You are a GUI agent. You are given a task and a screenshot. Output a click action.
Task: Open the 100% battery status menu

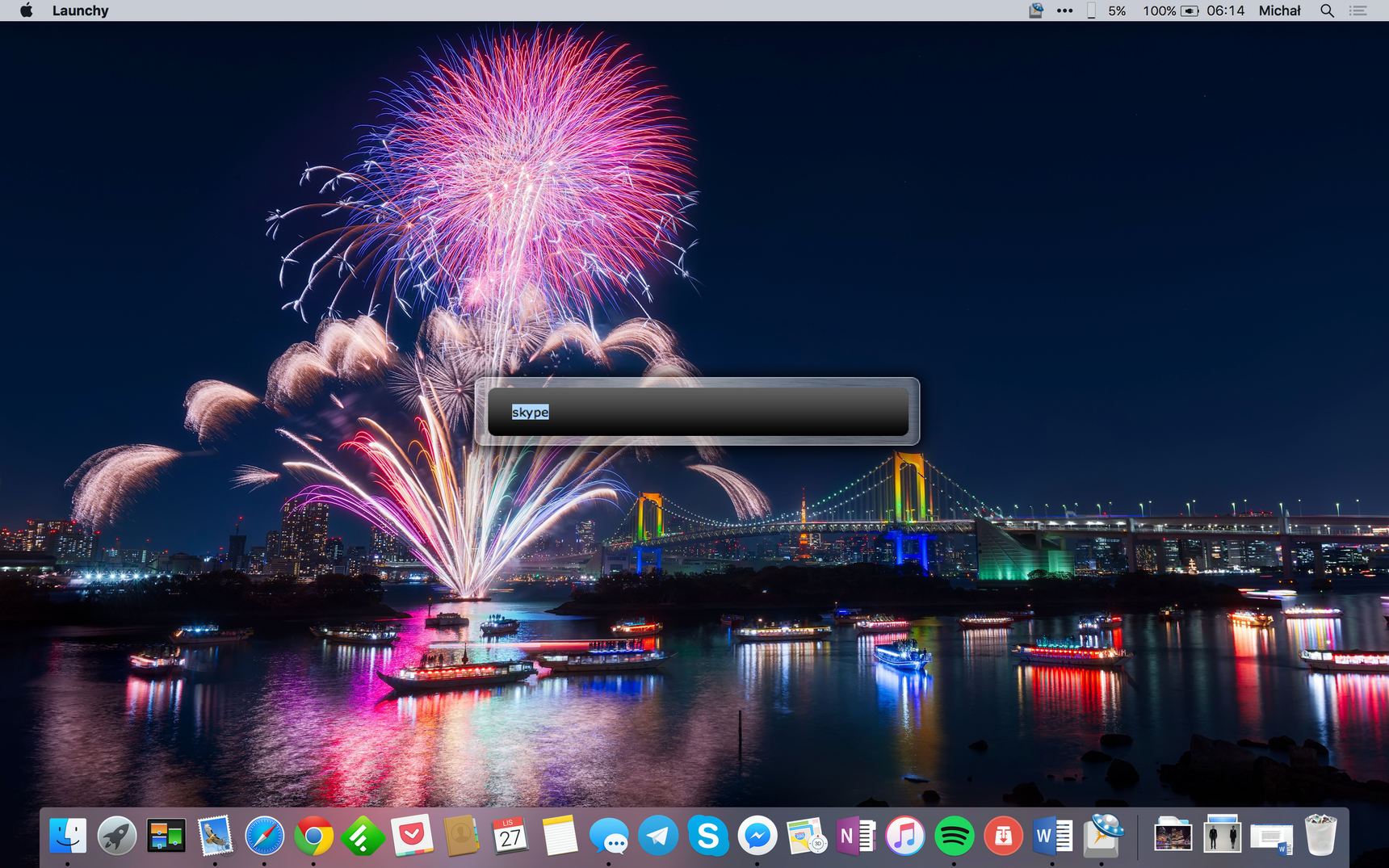(x=1170, y=10)
